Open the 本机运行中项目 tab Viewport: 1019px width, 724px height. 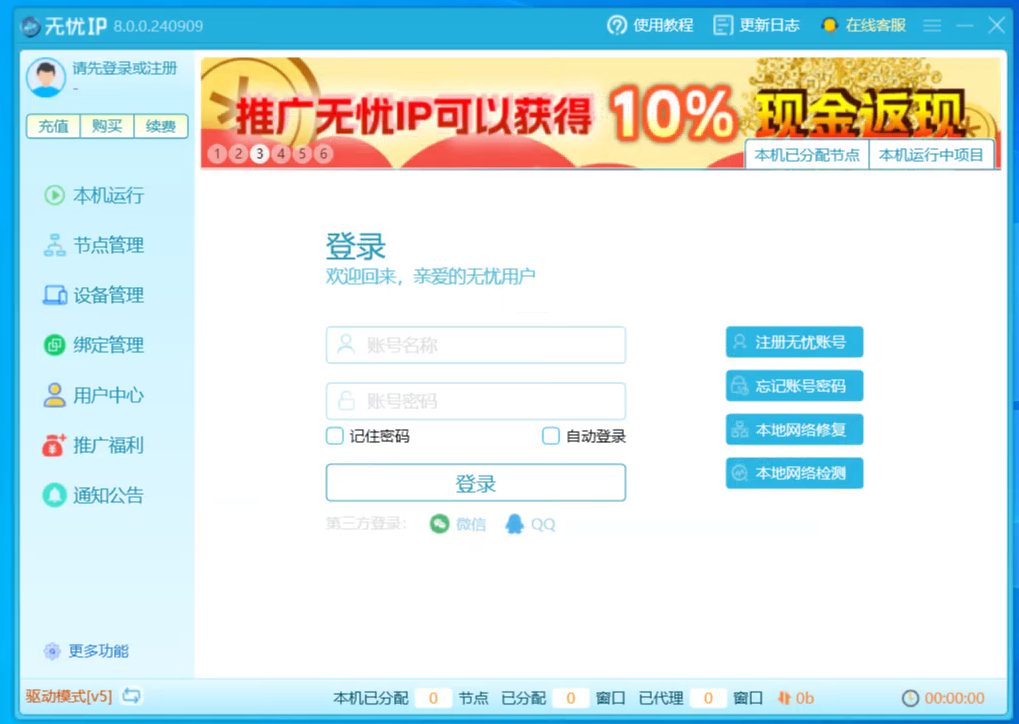coord(931,155)
